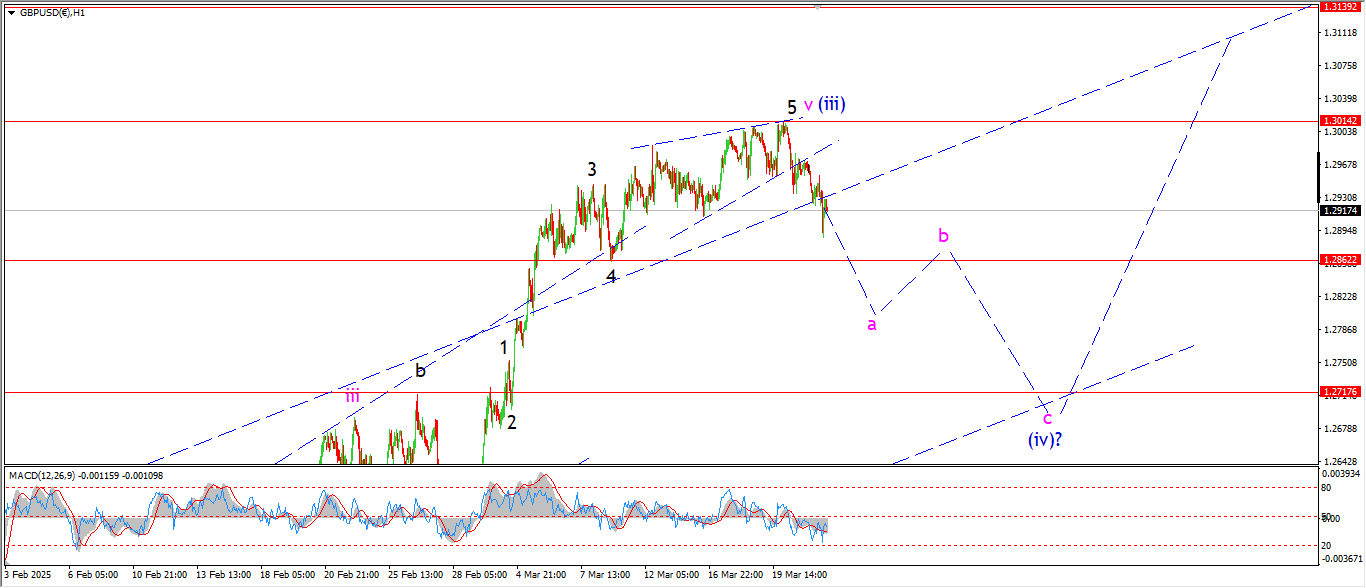The width and height of the screenshot is (1366, 588).
Task: Click the magenta projected wave label b
Action: [x=943, y=235]
